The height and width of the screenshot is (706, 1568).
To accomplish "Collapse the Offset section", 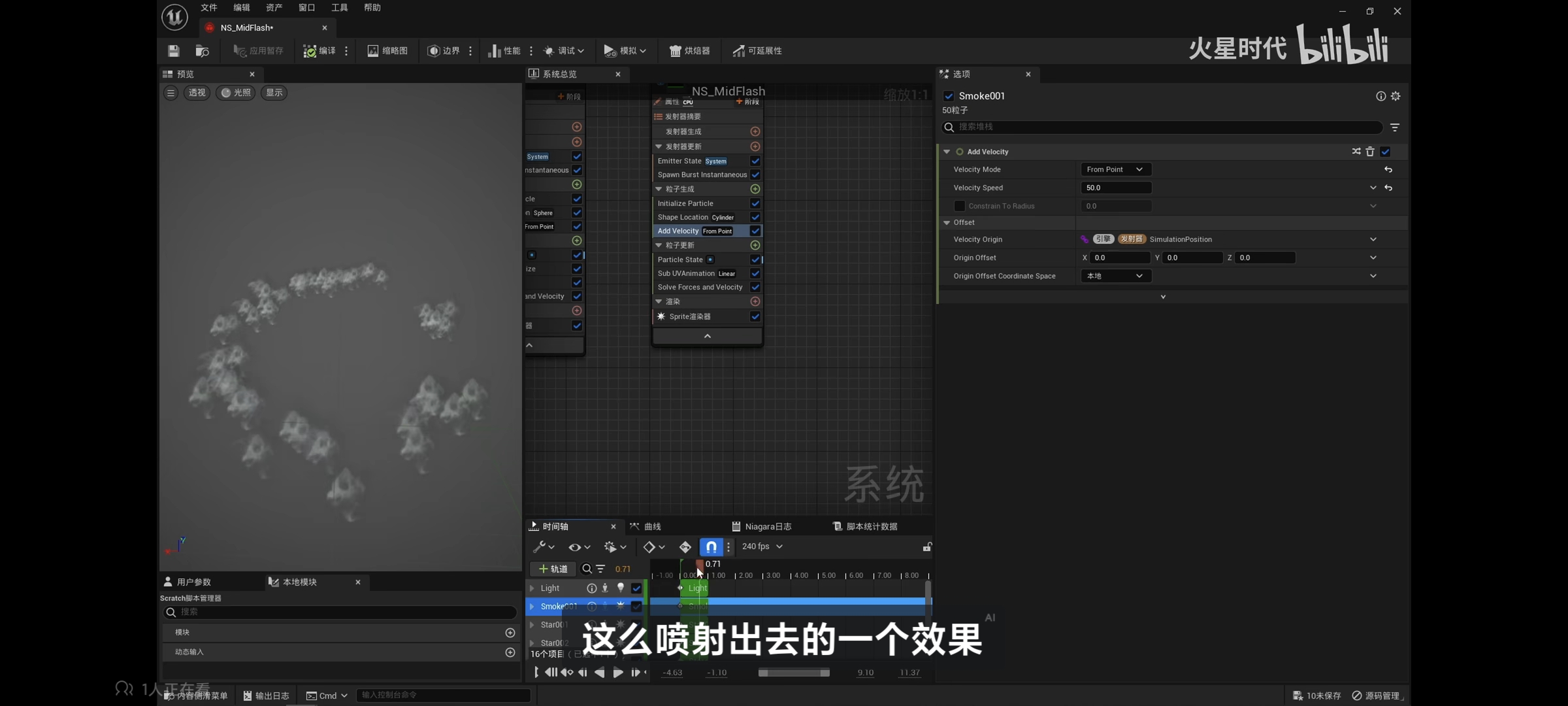I will 947,222.
